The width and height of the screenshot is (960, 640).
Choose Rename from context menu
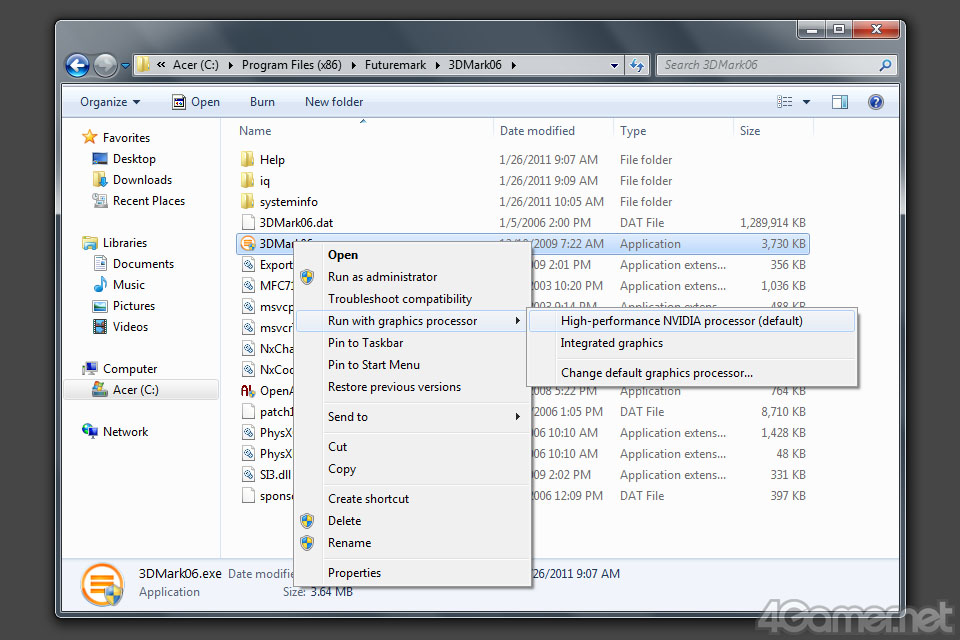349,543
